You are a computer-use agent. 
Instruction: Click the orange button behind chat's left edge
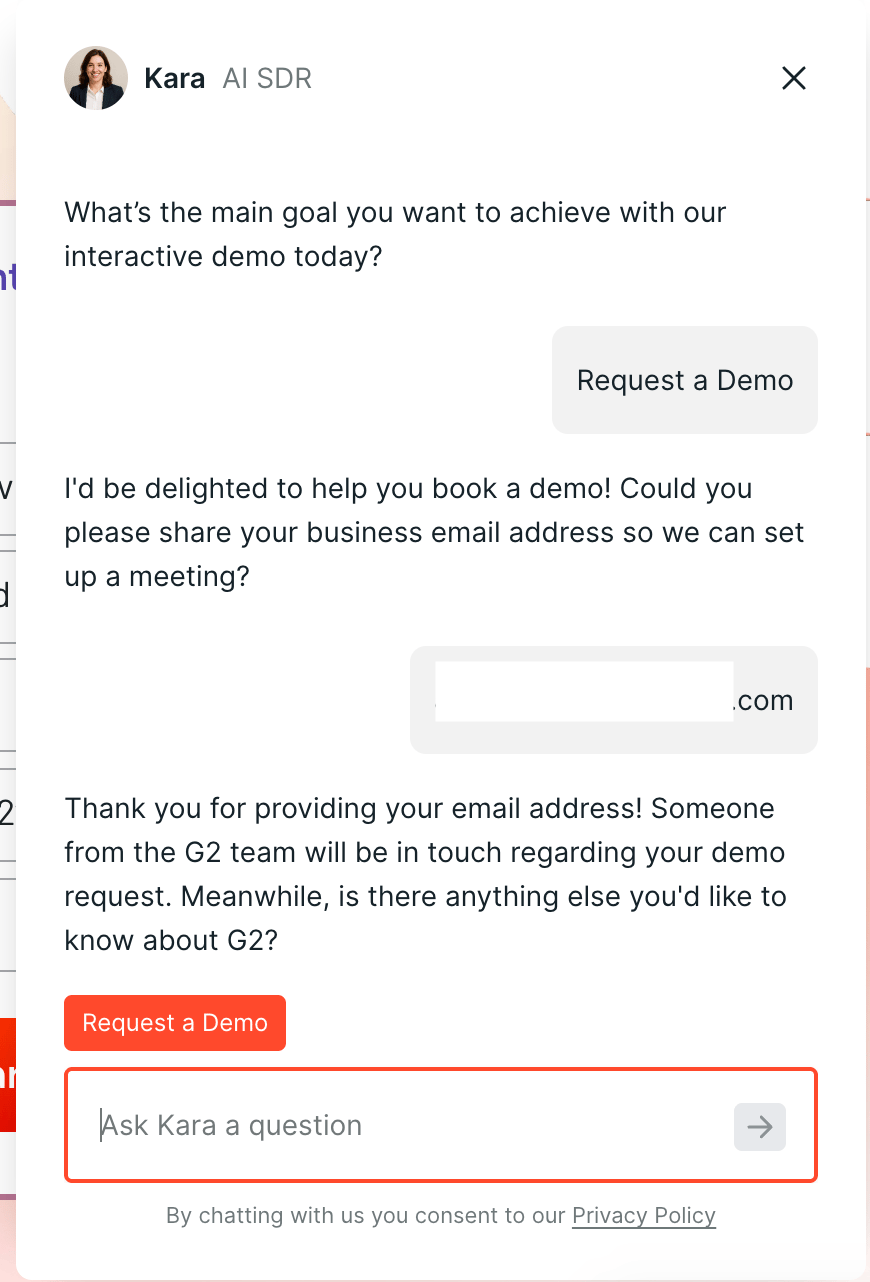click(x=8, y=1075)
